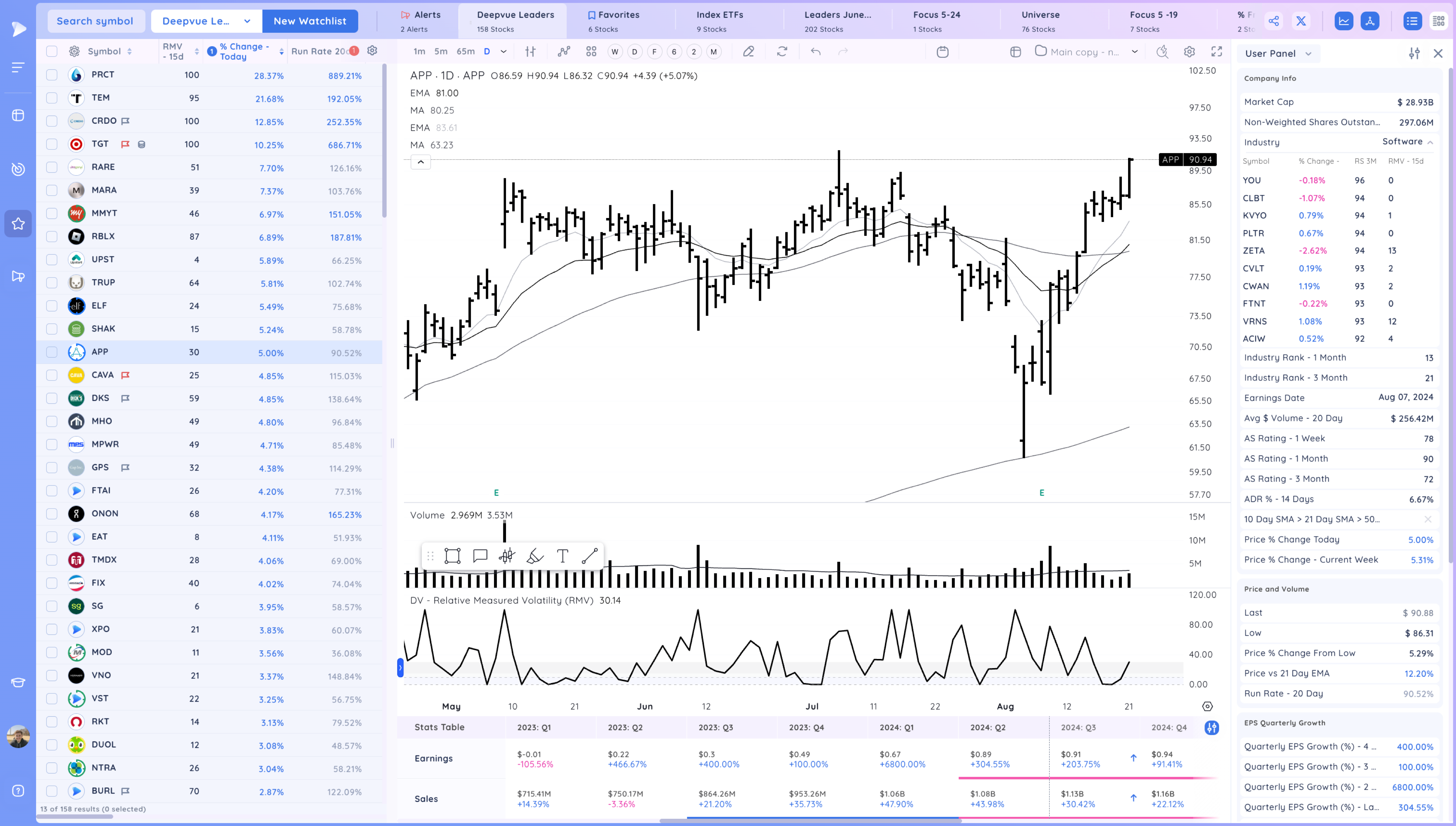Open the chart settings gear icon
The image size is (1456, 826).
[x=1189, y=52]
